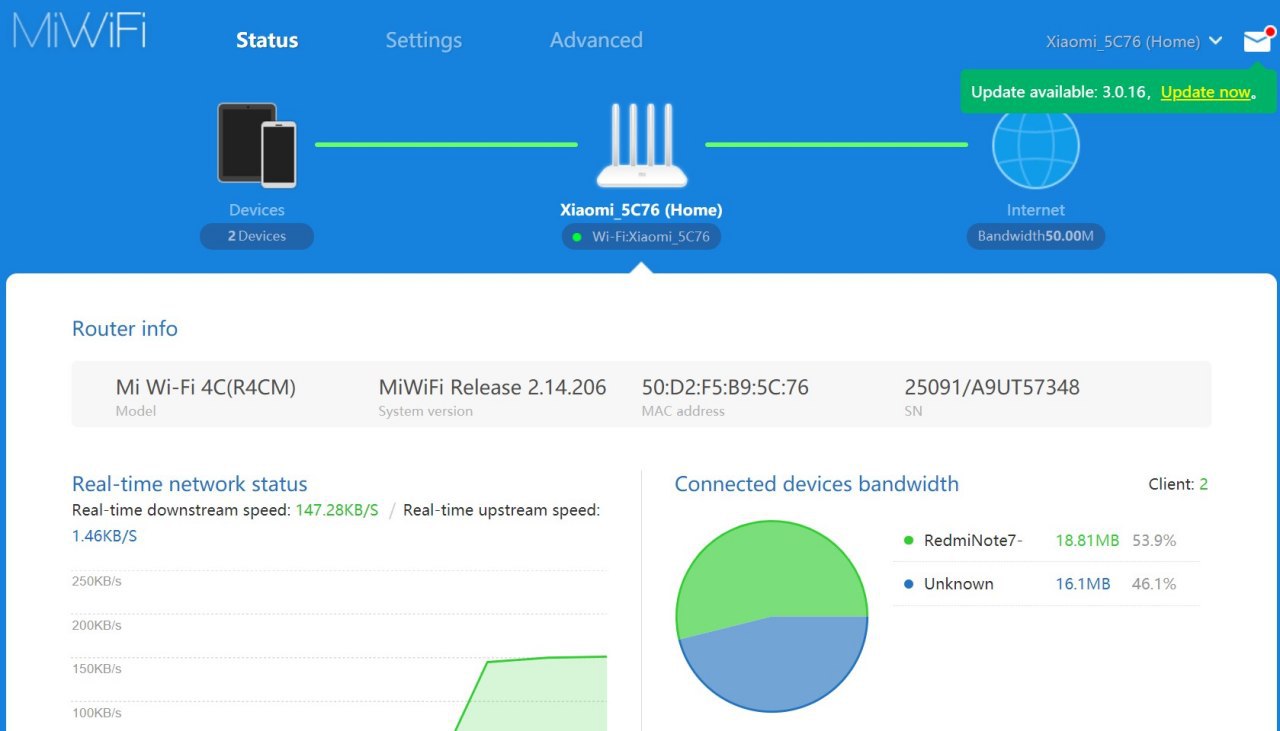The image size is (1280, 731).
Task: Open the Settings tab
Action: (424, 40)
